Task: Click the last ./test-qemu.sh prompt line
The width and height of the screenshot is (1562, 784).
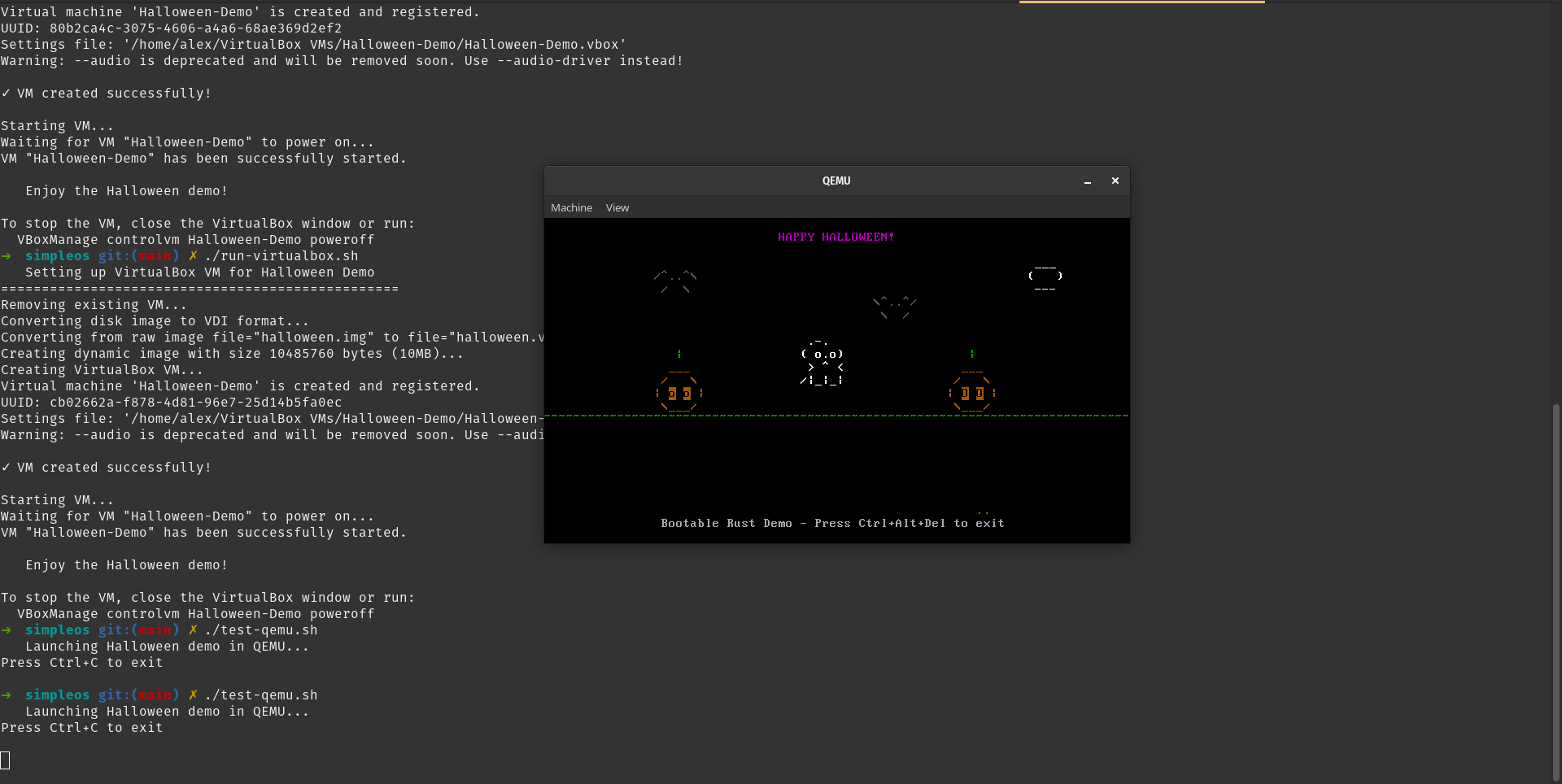Action: pos(260,695)
